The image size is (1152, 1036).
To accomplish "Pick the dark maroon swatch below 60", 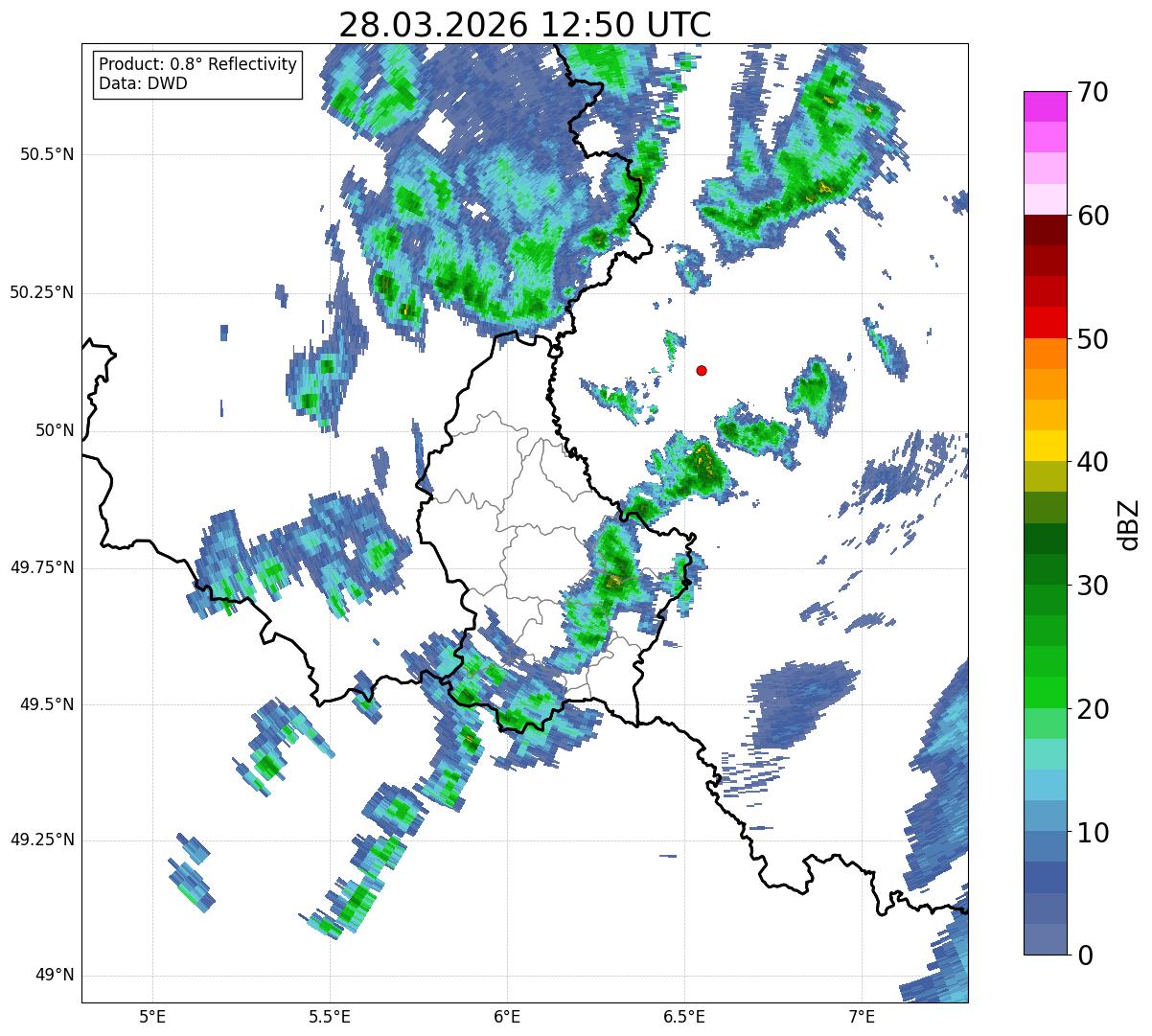I will (1046, 230).
